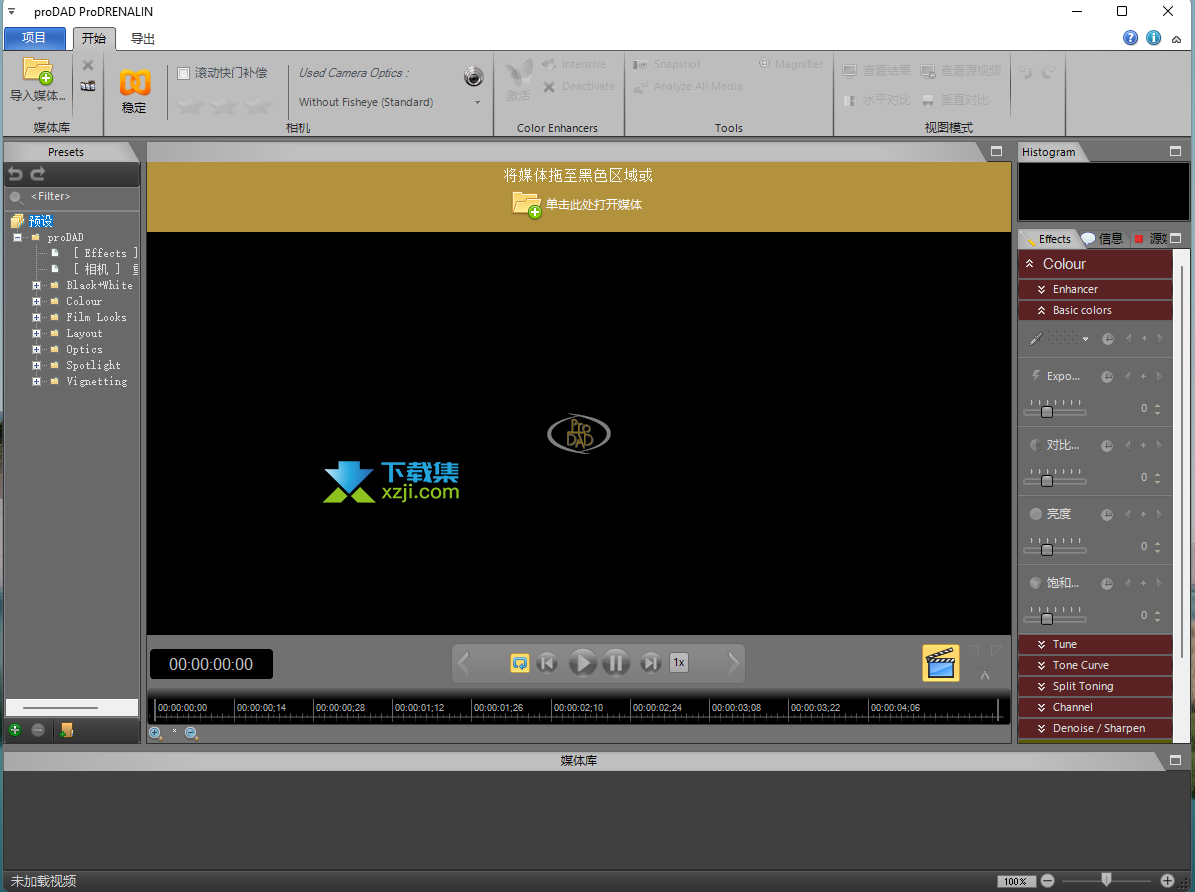Toggle keyframe clock for Exposure
Viewport: 1195px width, 892px height.
(1107, 377)
